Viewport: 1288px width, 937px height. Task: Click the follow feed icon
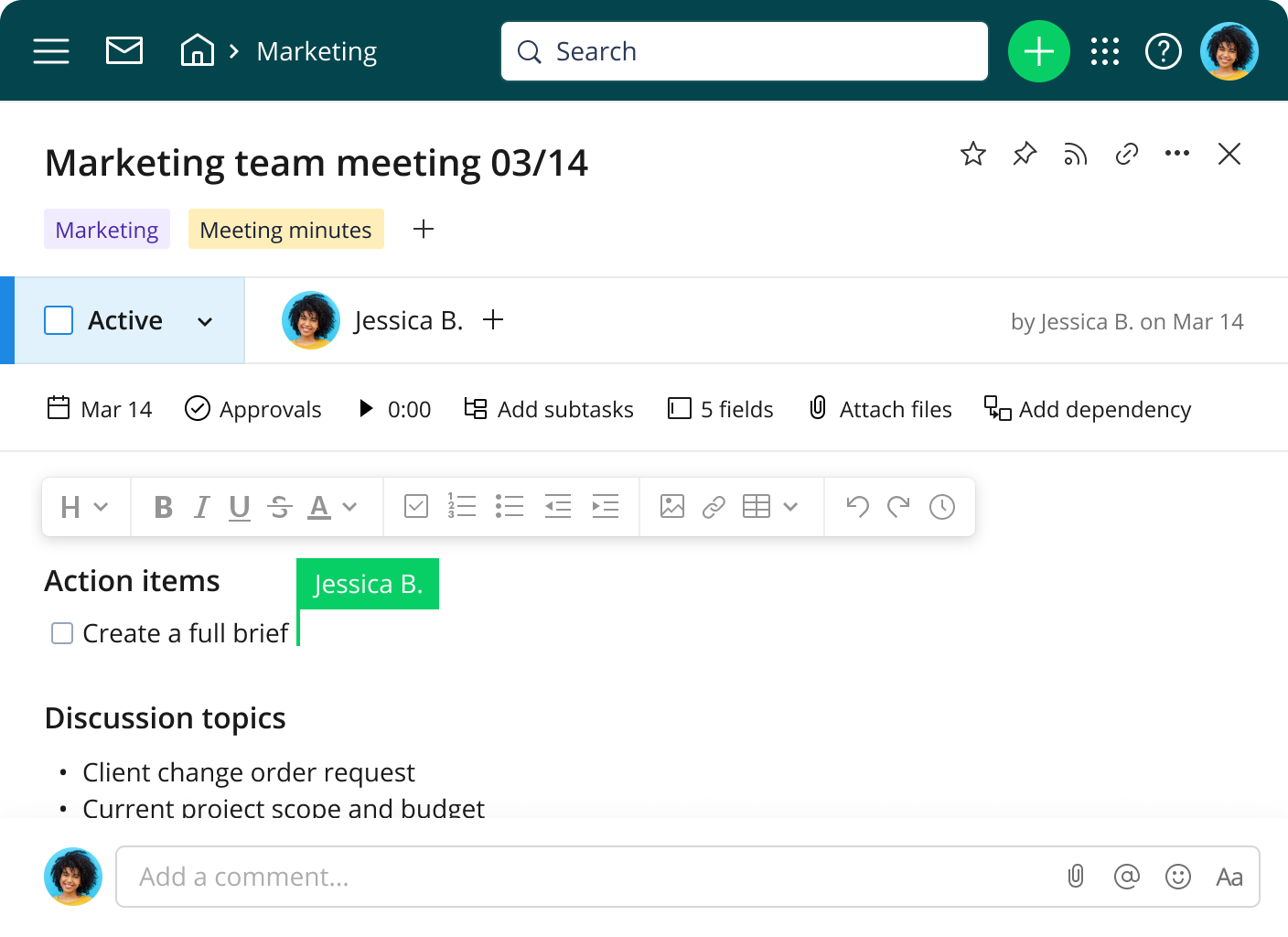pos(1075,154)
